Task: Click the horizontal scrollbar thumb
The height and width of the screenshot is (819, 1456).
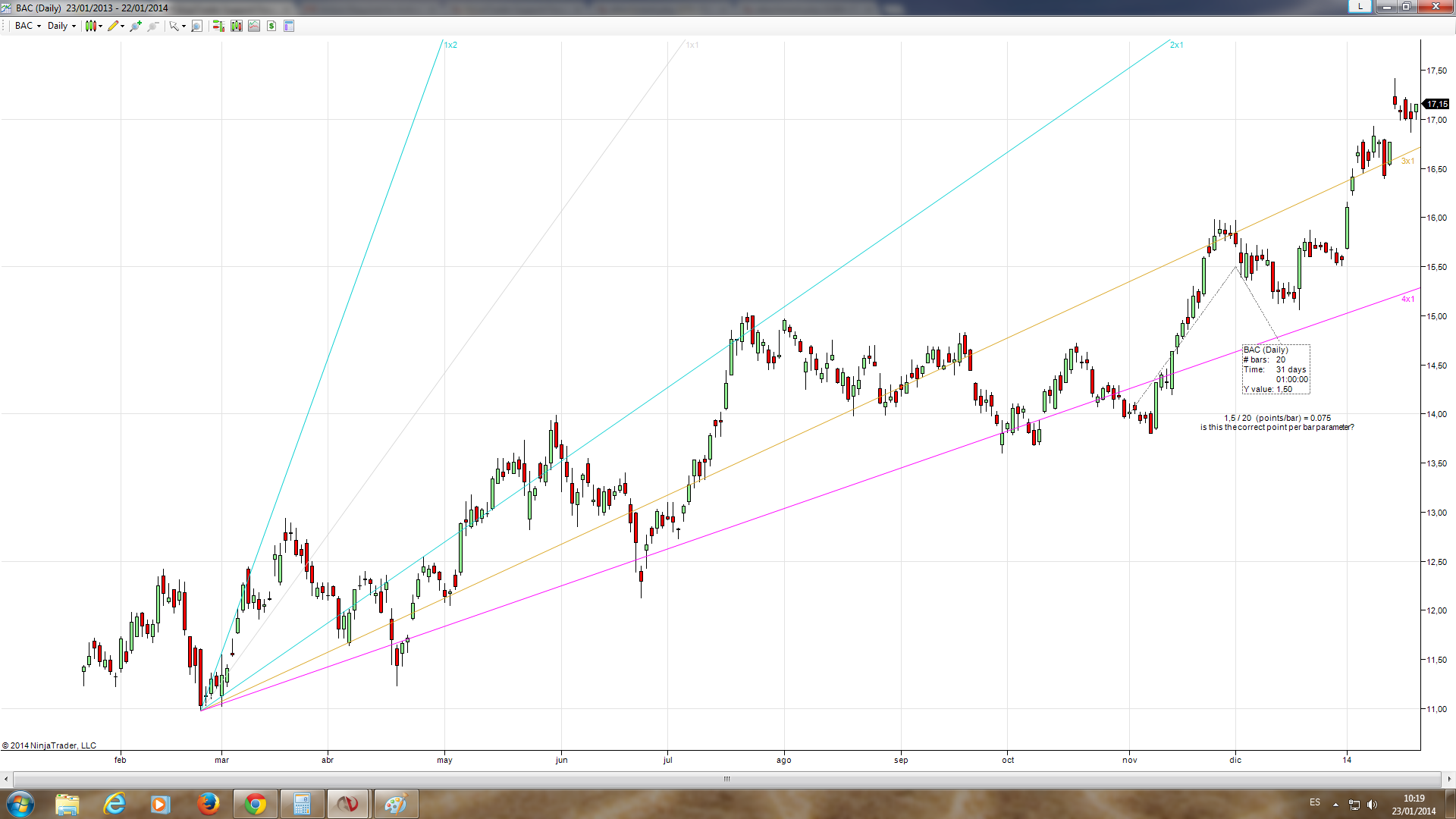Action: (x=726, y=779)
